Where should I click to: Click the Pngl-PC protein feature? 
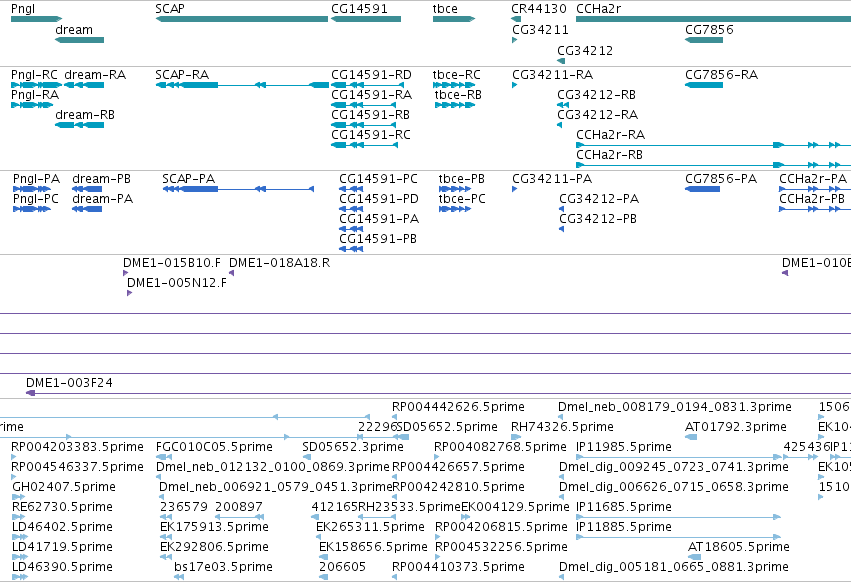pos(32,209)
